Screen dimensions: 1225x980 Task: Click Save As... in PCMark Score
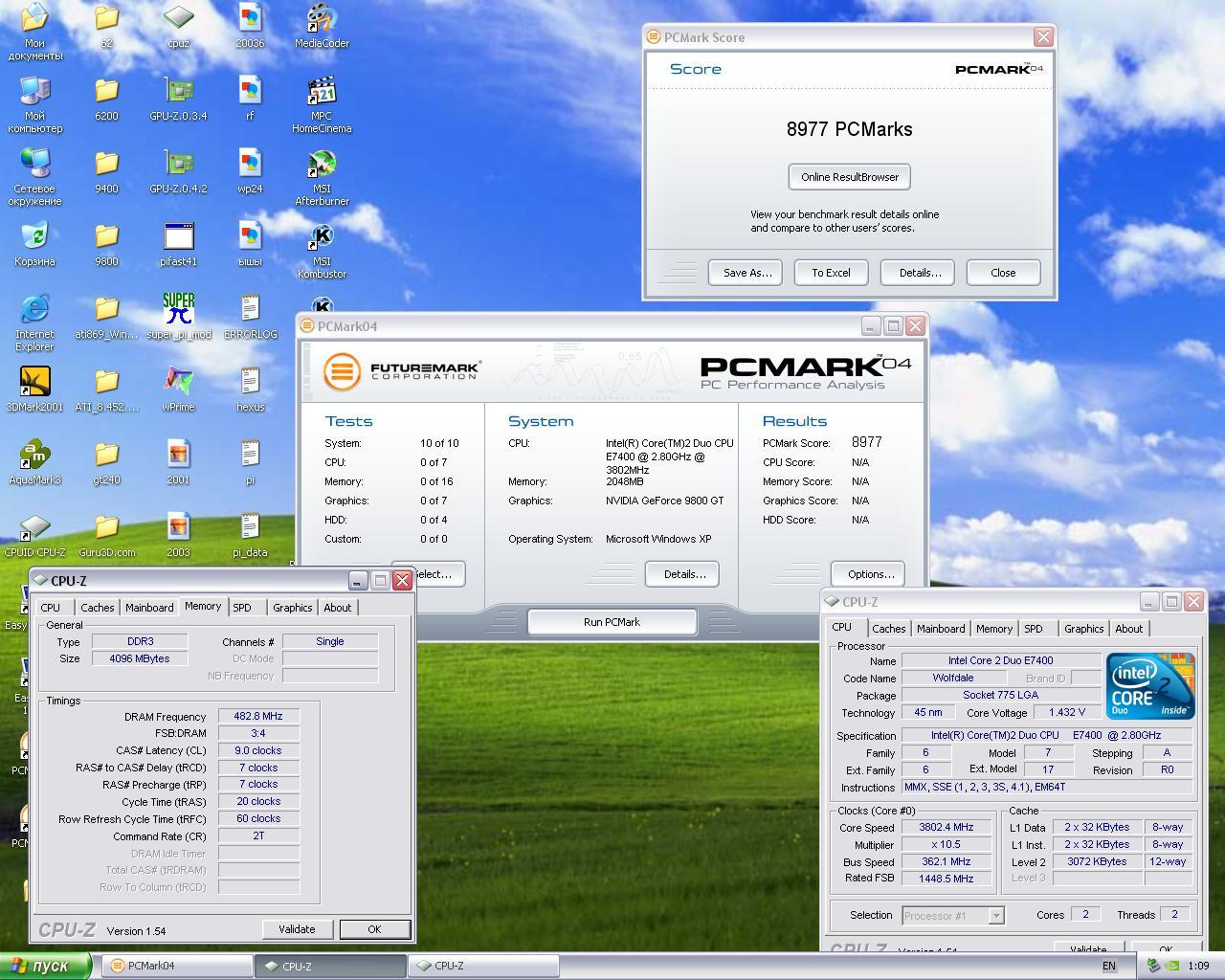(x=746, y=273)
